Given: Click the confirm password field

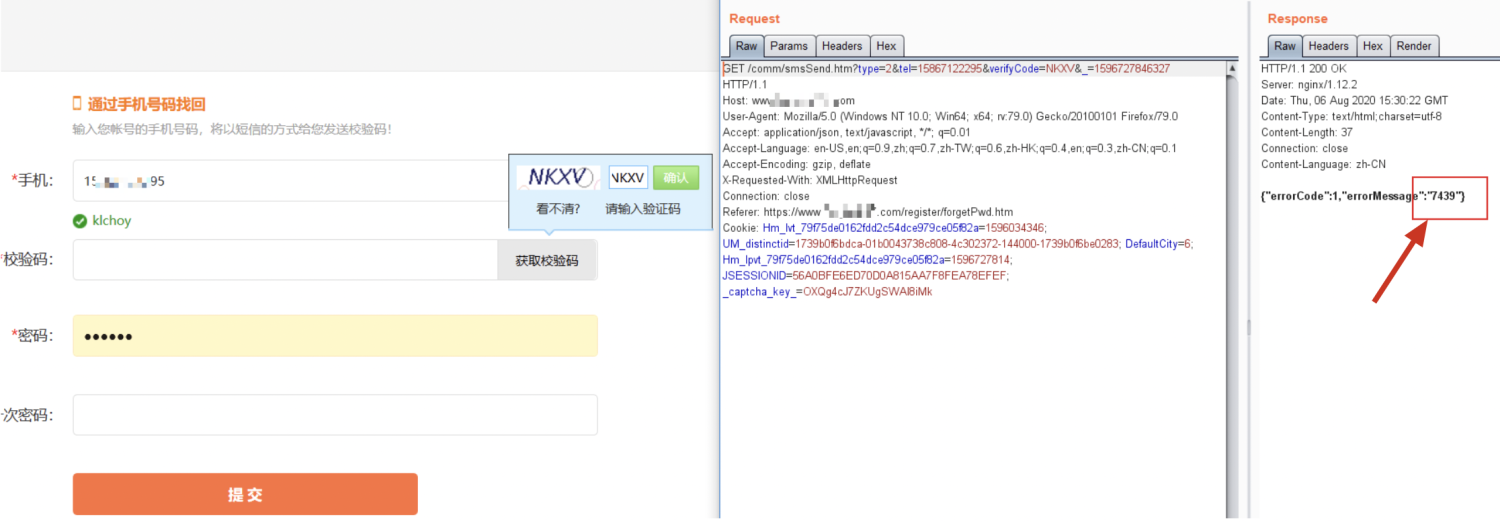Looking at the screenshot, I should pyautogui.click(x=335, y=415).
